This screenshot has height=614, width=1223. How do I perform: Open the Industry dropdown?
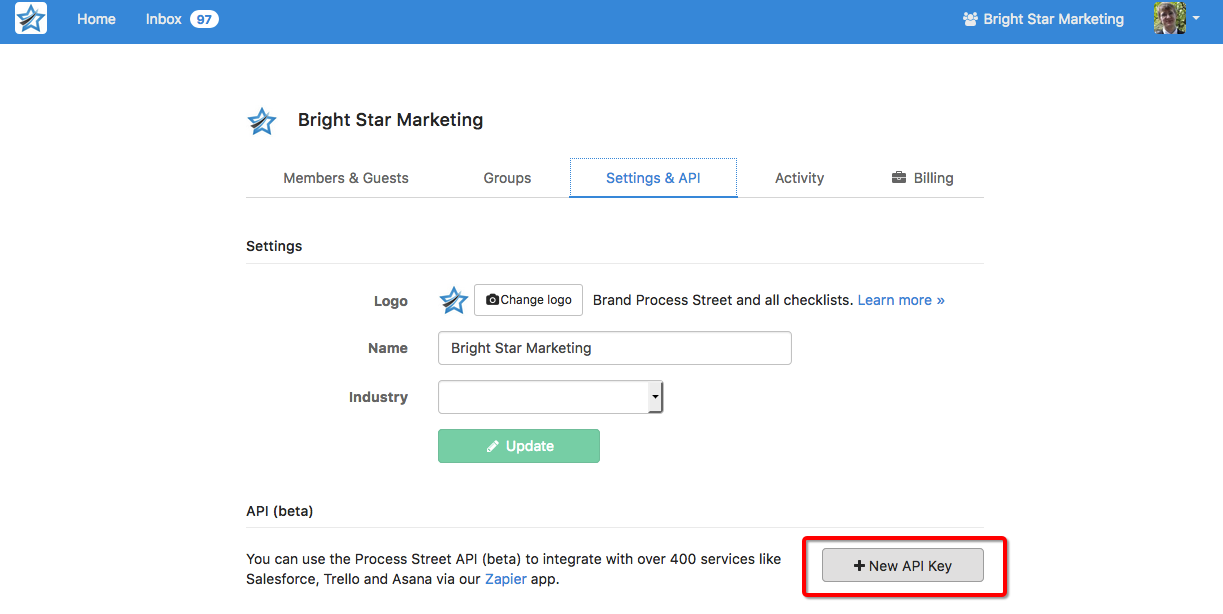point(551,397)
